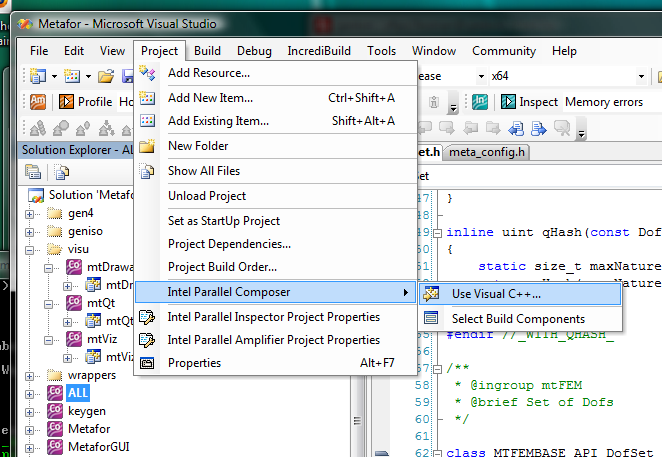662x457 pixels.
Task: Click the Amplifier Project Properties icon
Action: (147, 340)
